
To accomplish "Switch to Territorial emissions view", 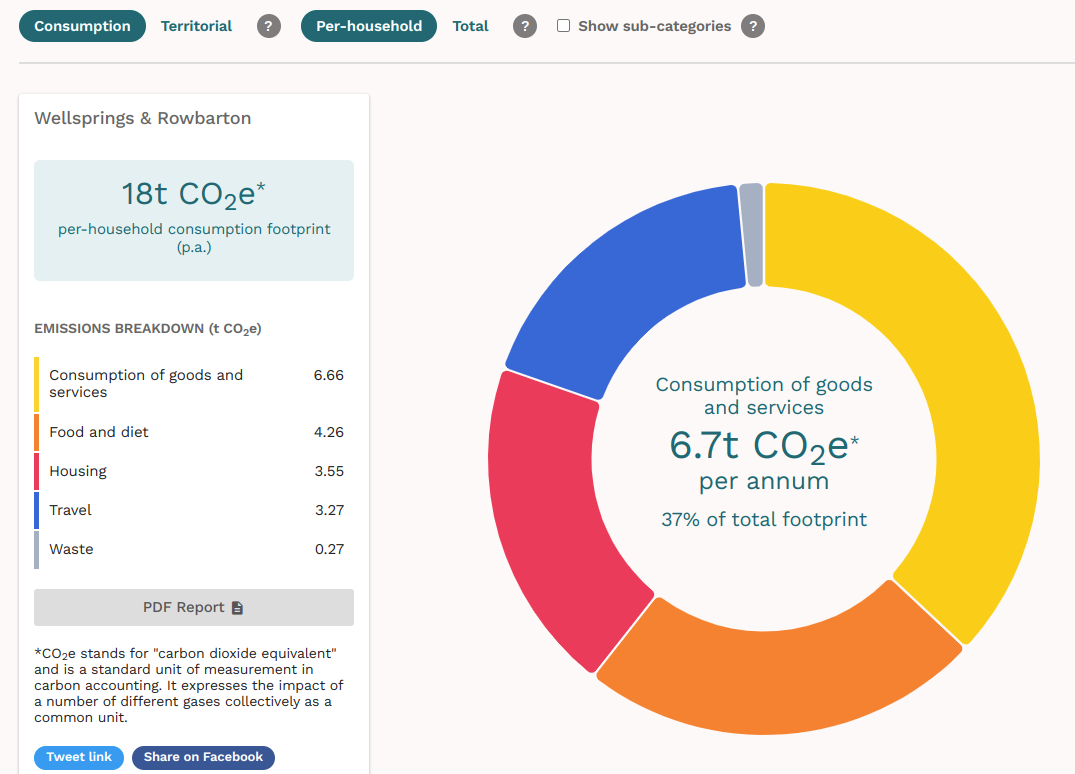I will point(196,26).
